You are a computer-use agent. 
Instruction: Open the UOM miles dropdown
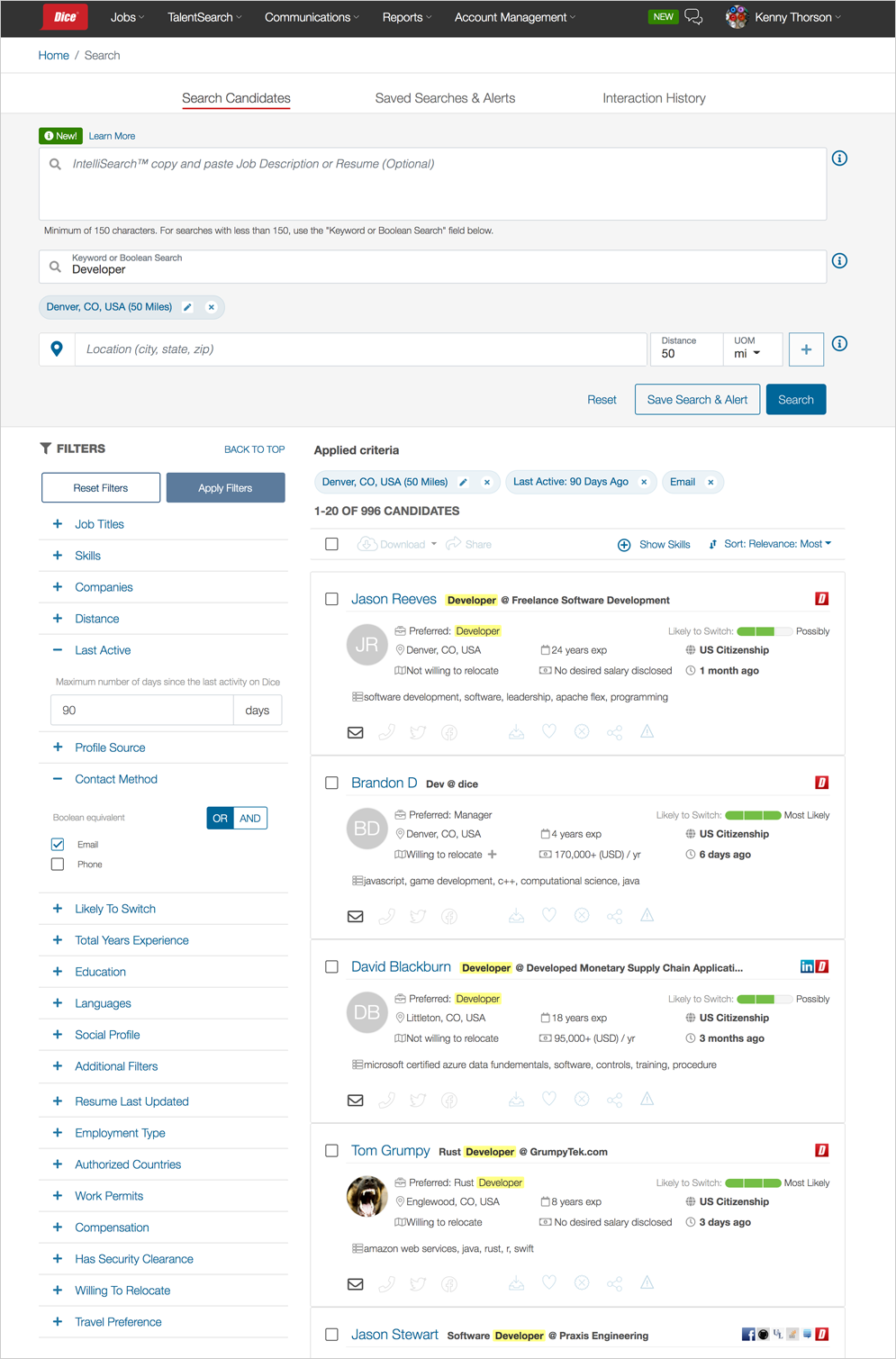coord(747,353)
